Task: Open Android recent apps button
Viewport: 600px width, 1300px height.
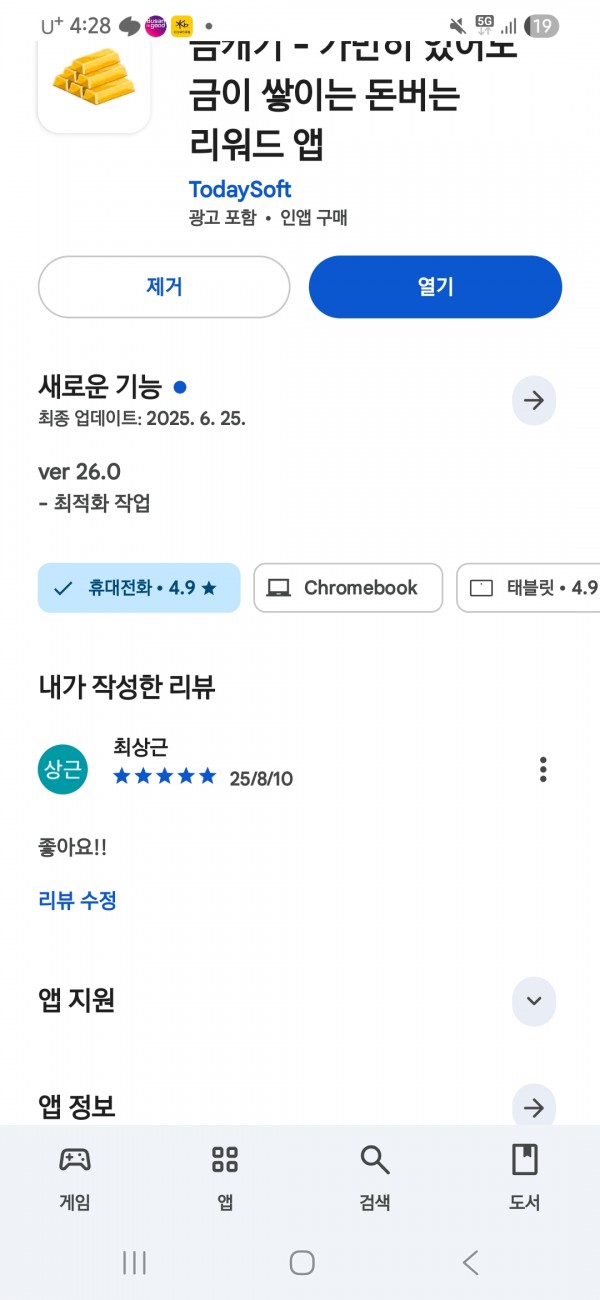Action: 134,1263
